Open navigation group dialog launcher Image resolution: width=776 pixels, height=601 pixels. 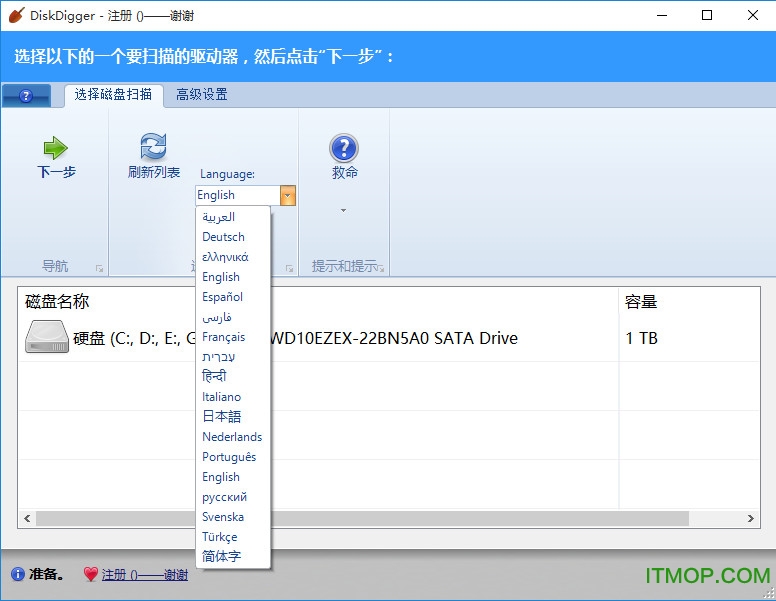pos(99,268)
